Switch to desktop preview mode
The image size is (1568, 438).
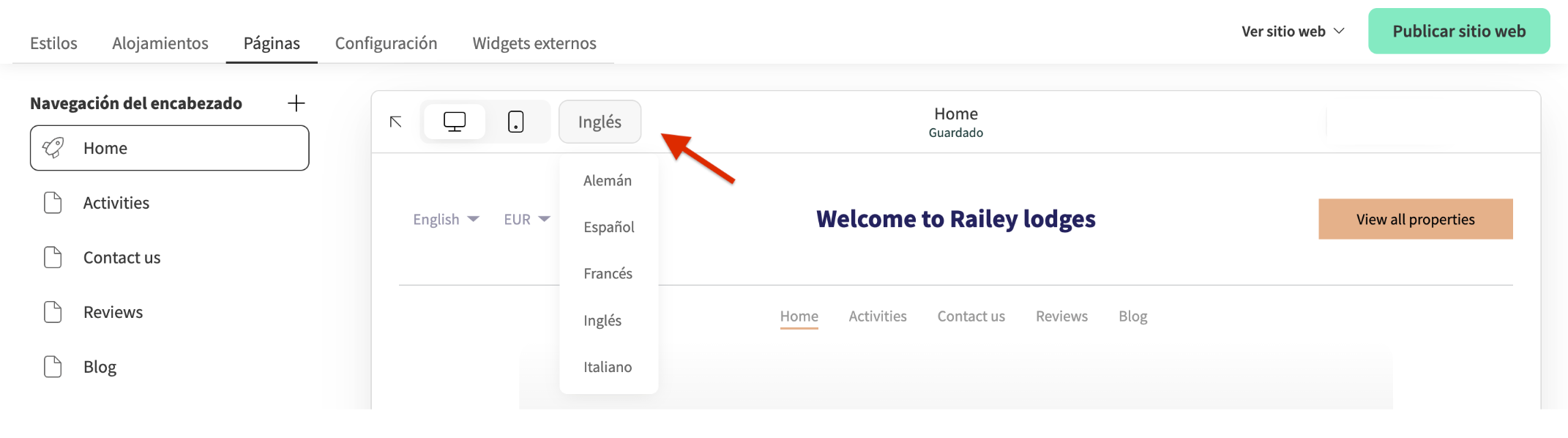pos(455,122)
